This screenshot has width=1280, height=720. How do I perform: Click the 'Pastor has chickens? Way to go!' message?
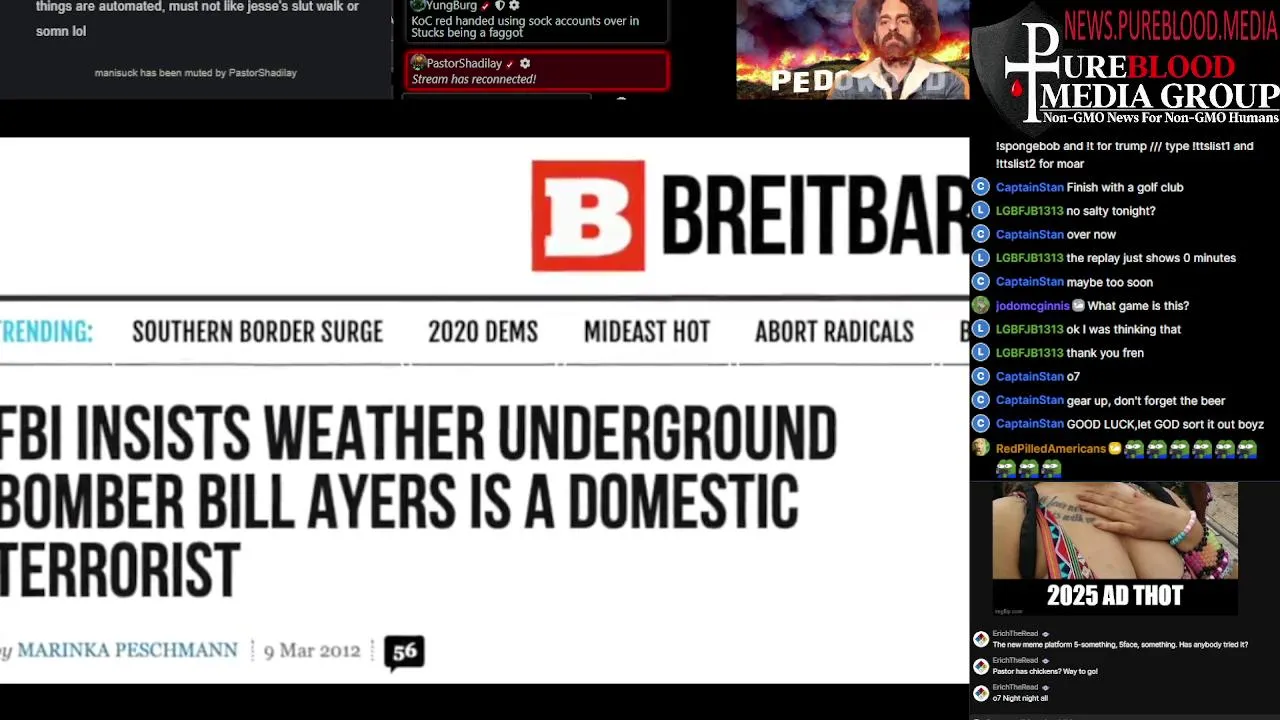(x=1045, y=672)
